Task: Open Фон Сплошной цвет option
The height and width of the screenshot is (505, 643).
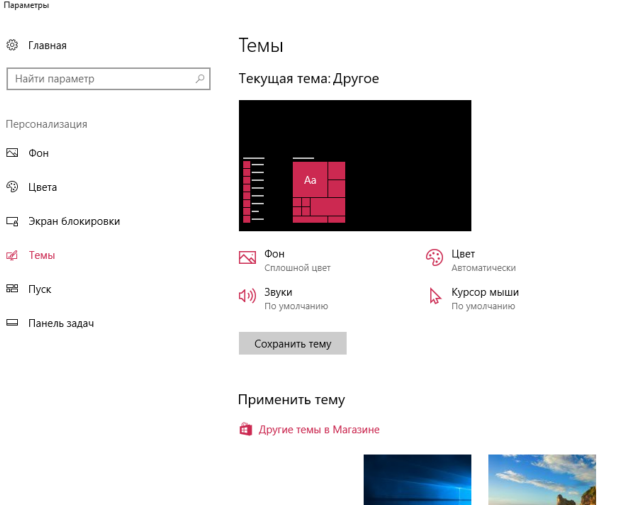Action: tap(297, 260)
